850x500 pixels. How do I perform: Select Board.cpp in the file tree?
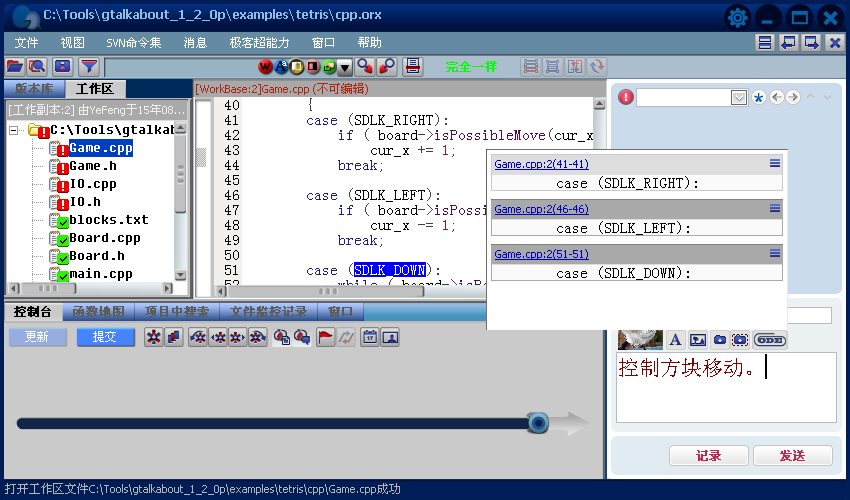pos(105,238)
